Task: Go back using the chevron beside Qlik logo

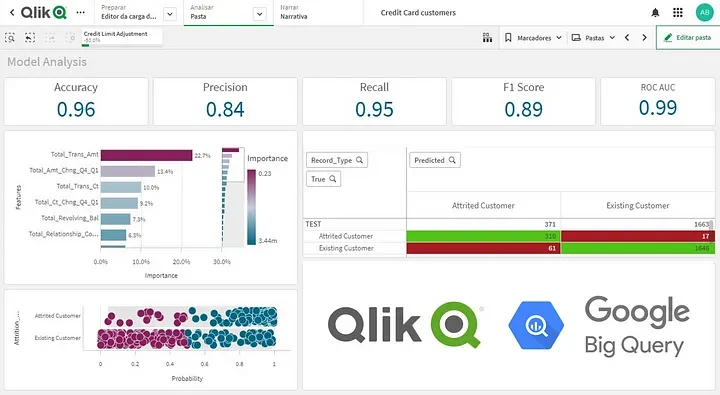Action: pos(12,13)
